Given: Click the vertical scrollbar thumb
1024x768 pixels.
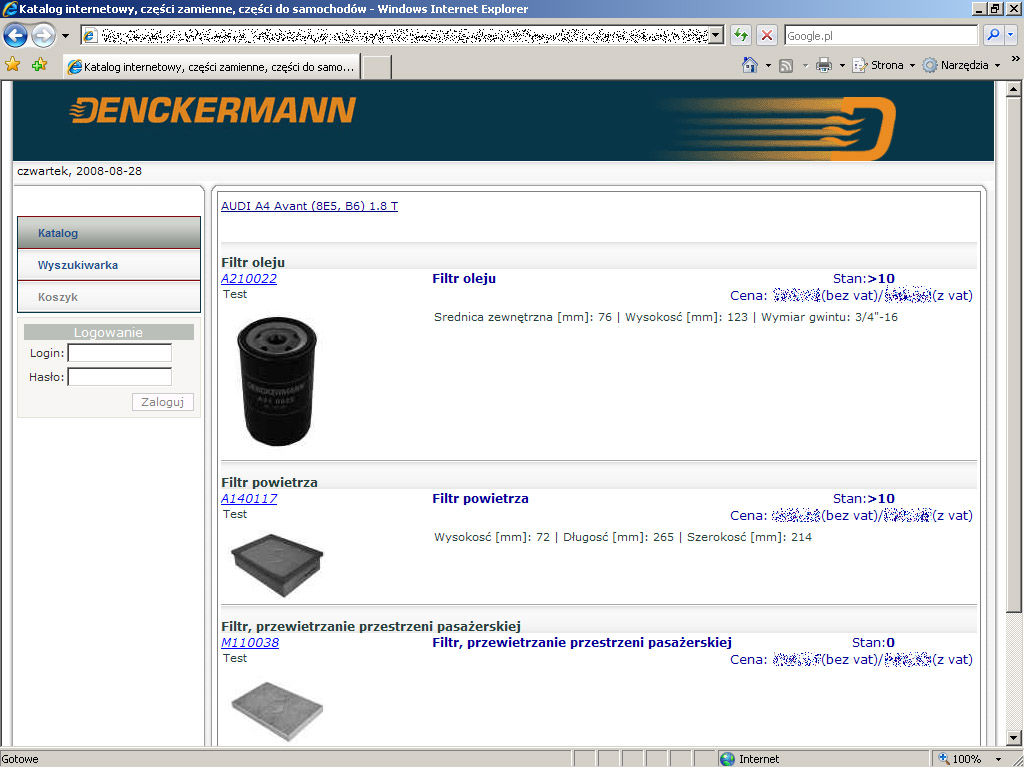Looking at the screenshot, I should pos(1013,355).
